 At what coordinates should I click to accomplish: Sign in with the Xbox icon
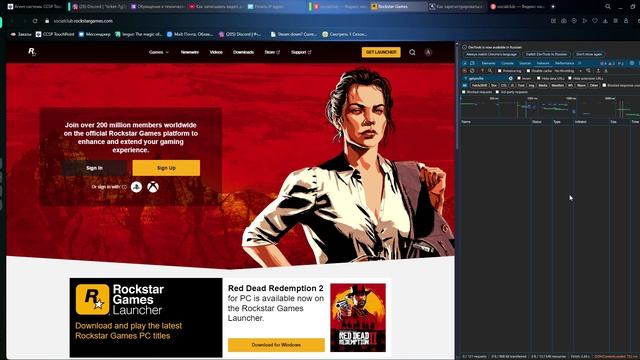tap(153, 187)
